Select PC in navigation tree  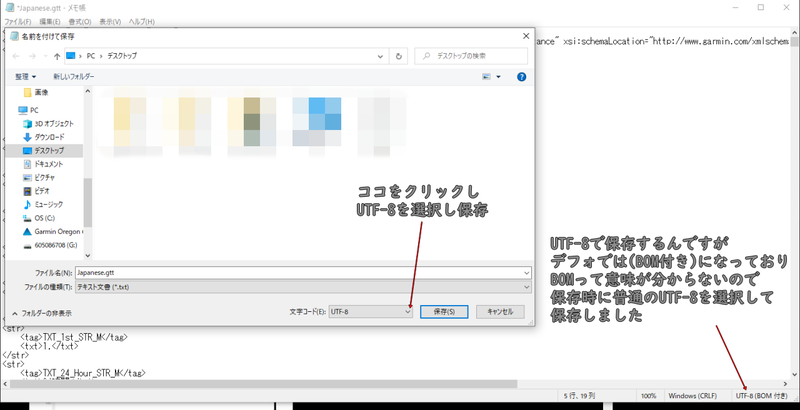click(x=28, y=110)
